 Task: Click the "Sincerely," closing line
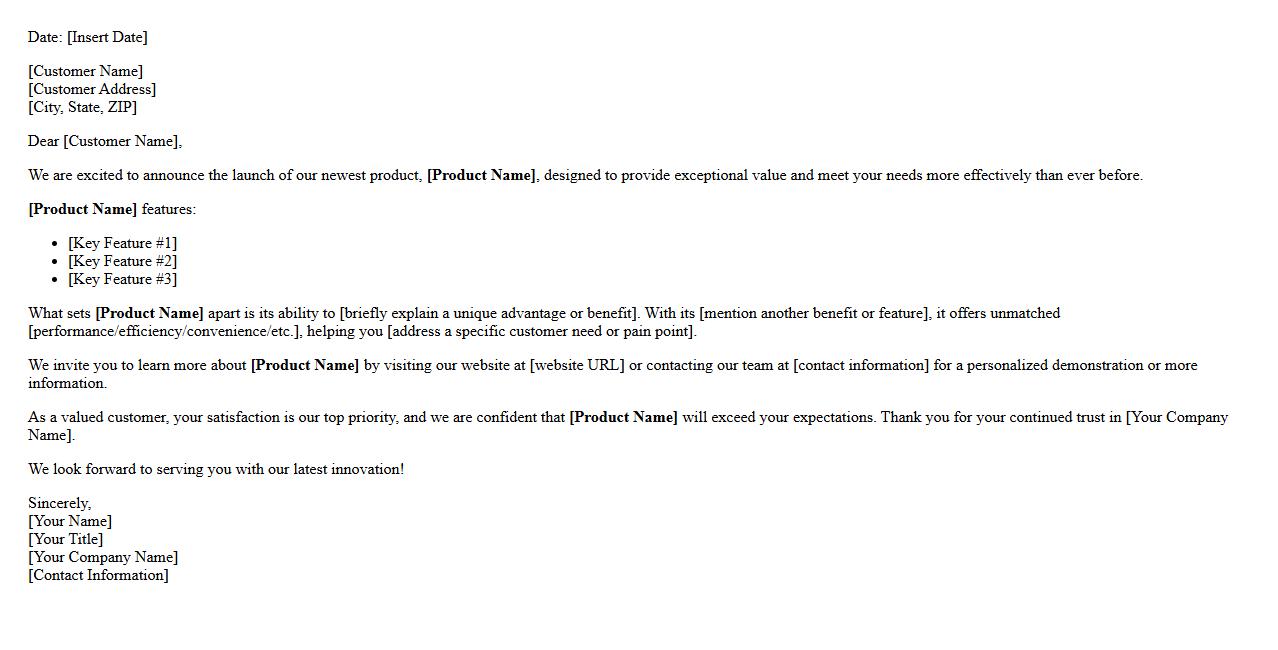coord(59,503)
